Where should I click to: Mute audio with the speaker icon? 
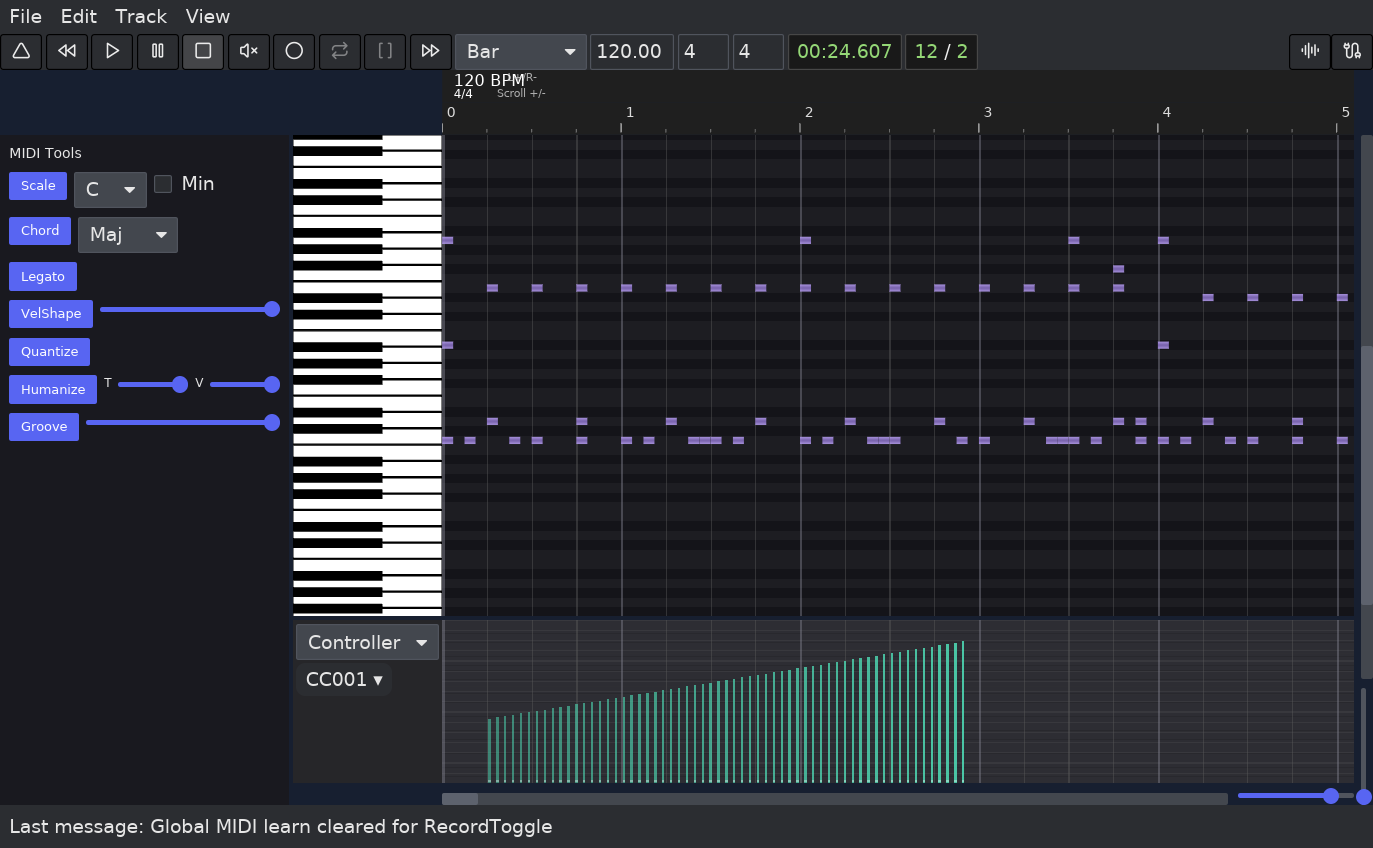coord(248,51)
